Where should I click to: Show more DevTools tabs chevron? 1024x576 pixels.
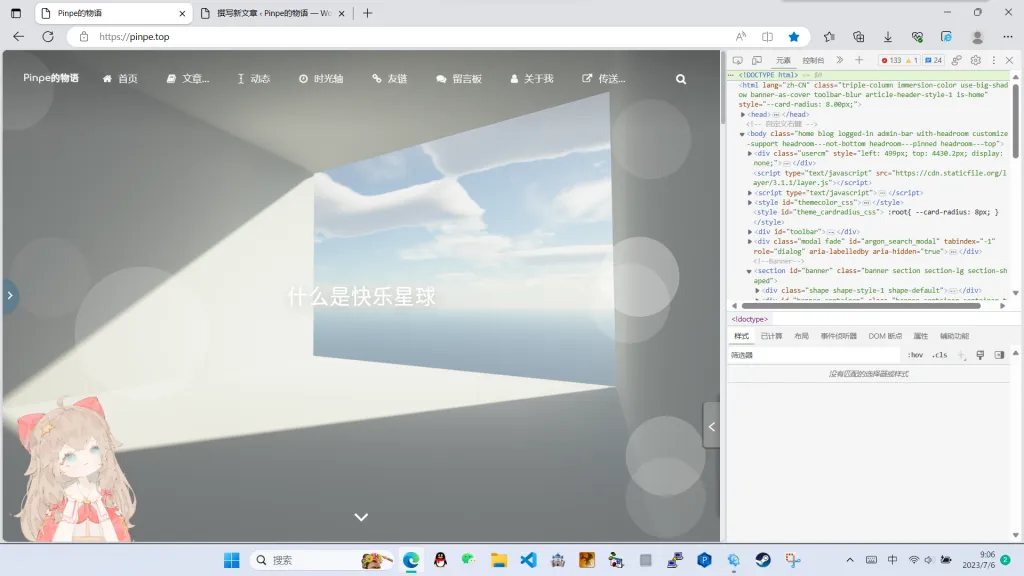(x=840, y=60)
